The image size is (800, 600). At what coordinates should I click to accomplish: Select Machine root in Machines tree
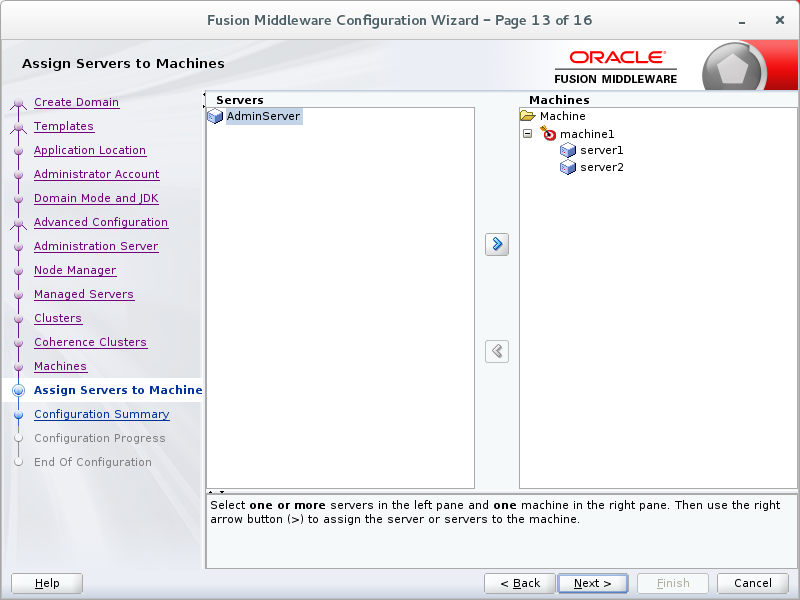coord(562,116)
